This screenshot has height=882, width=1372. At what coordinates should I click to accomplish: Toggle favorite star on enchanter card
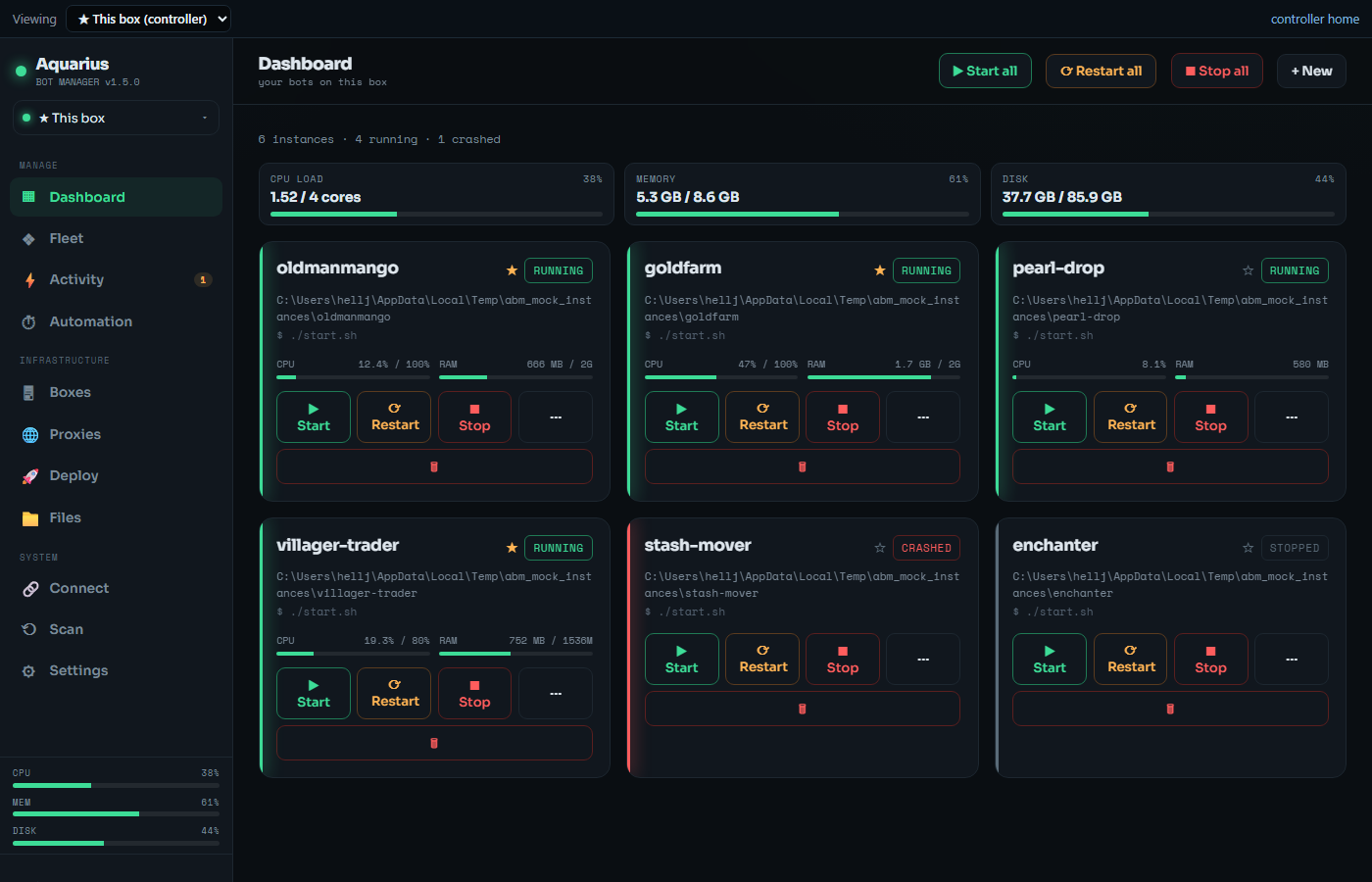click(x=1248, y=548)
